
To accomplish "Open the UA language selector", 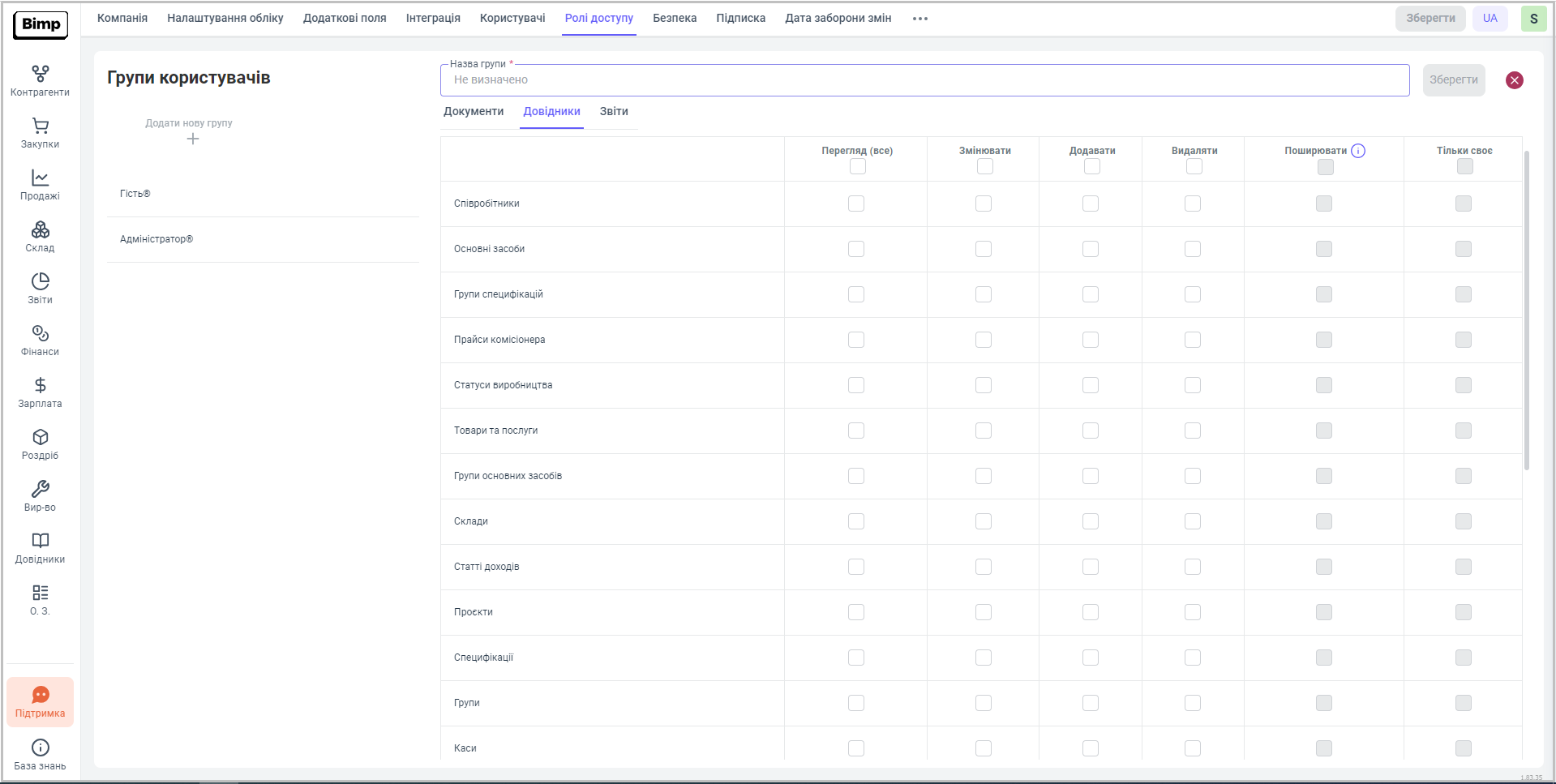I will tap(1490, 19).
